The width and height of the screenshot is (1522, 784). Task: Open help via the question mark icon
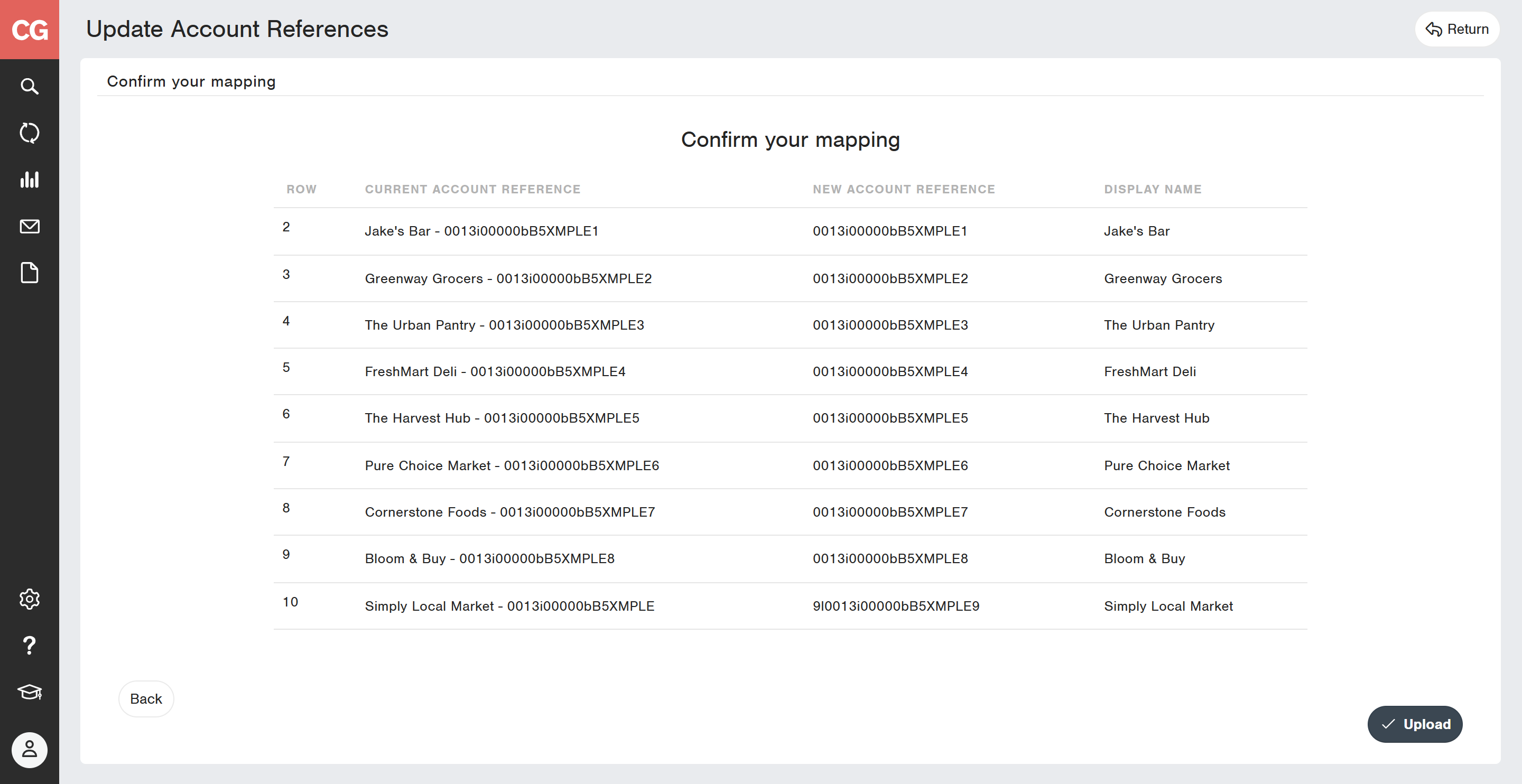point(30,645)
